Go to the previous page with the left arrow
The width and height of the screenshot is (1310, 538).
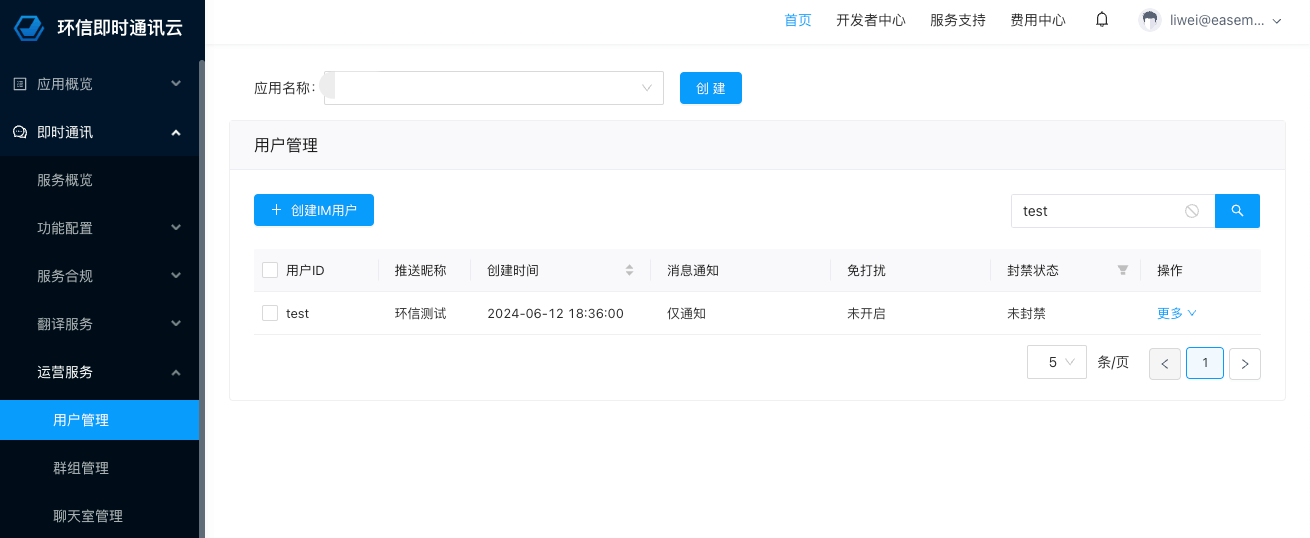click(x=1165, y=364)
